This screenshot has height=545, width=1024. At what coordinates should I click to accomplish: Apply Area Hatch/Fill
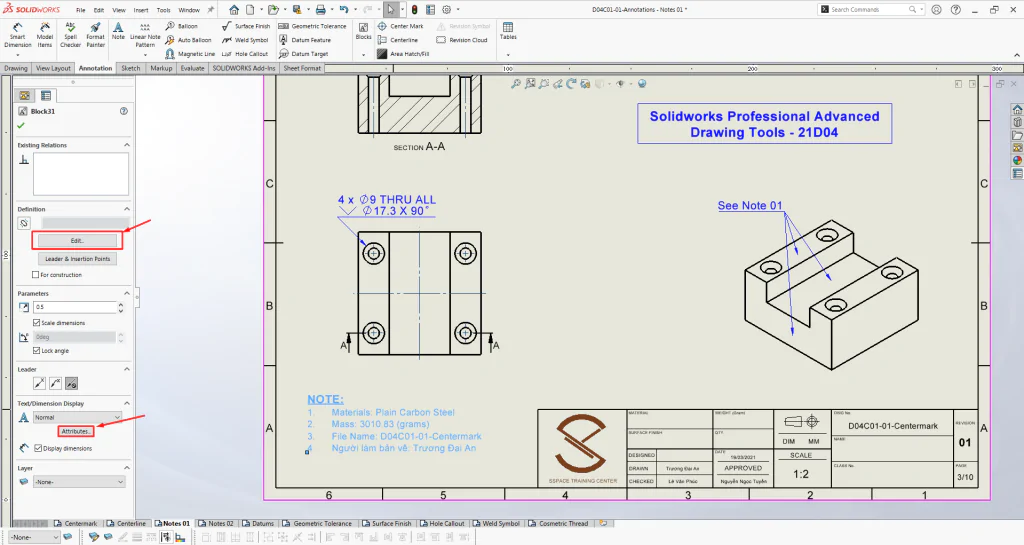coord(404,54)
